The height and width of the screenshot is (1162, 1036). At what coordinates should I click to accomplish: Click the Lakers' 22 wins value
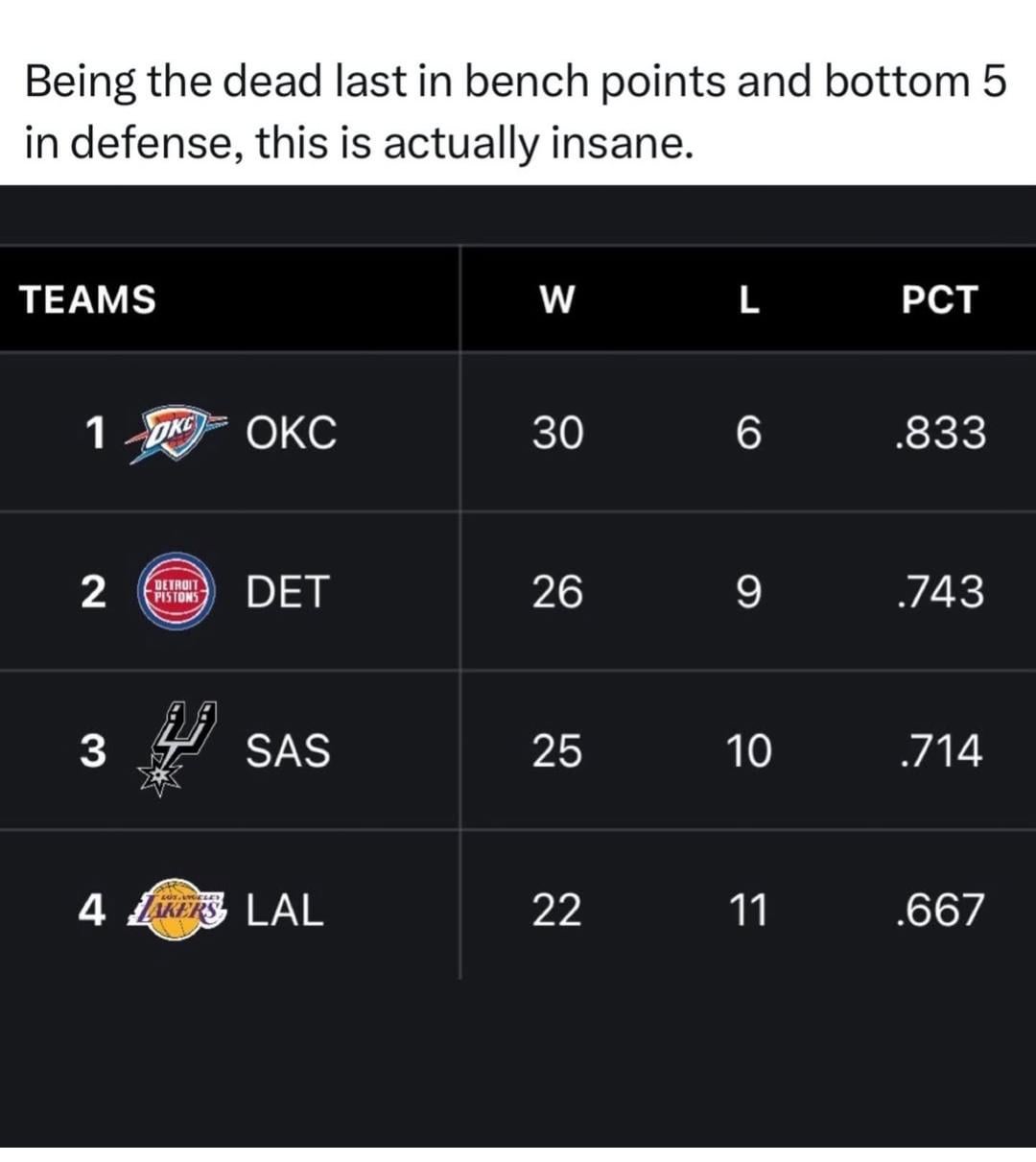tap(557, 910)
